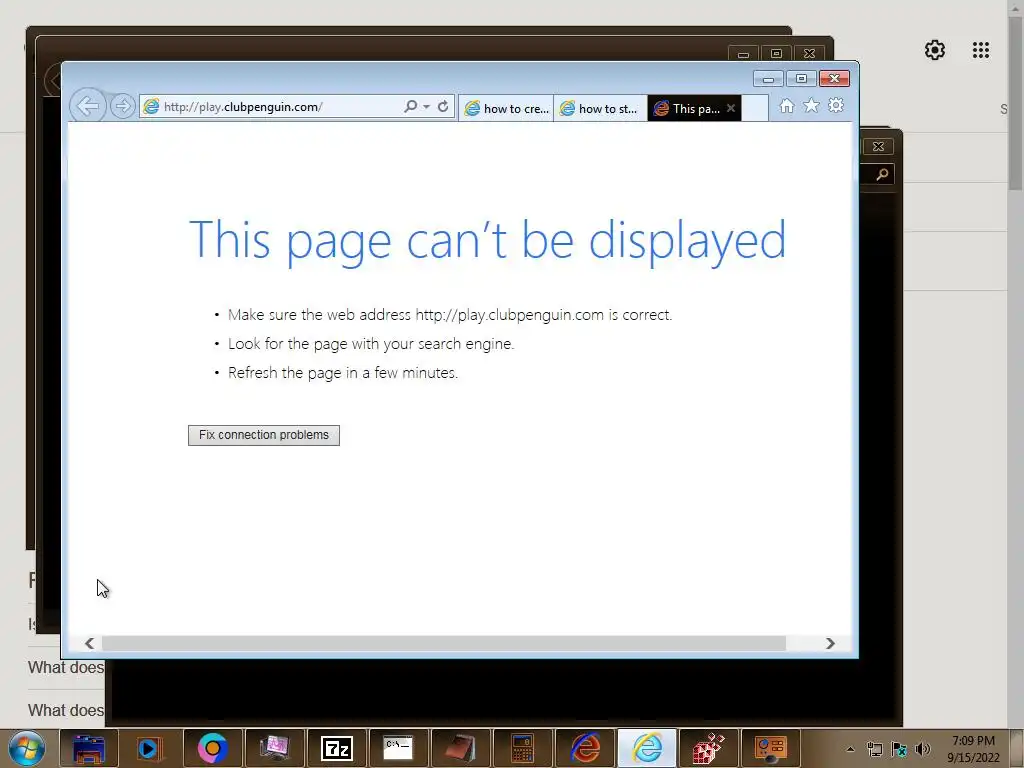Click the Fix connection problems button
The width and height of the screenshot is (1024, 768).
point(264,435)
